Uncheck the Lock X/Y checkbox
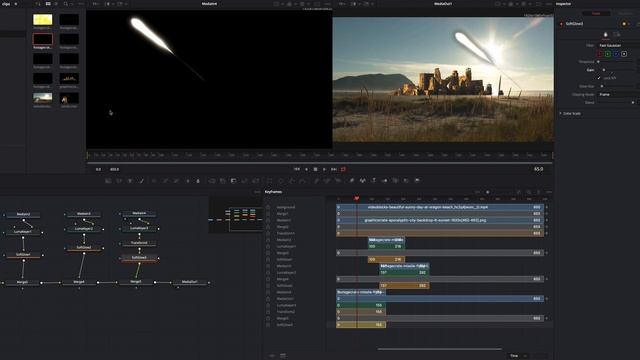Image resolution: width=640 pixels, height=360 pixels. pyautogui.click(x=599, y=78)
